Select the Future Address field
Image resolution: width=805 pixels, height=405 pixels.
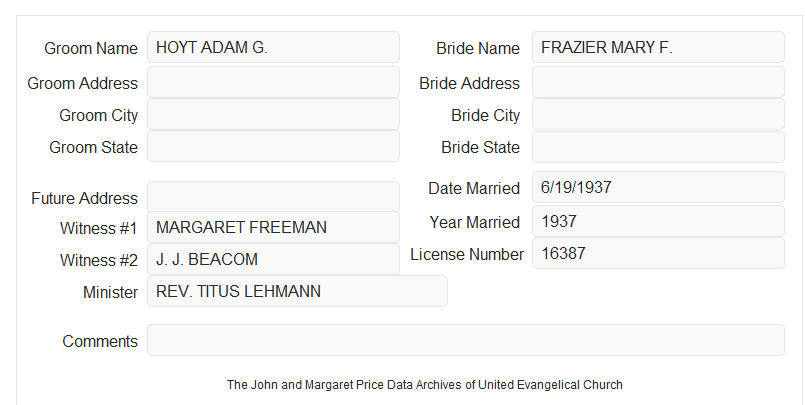coord(273,197)
